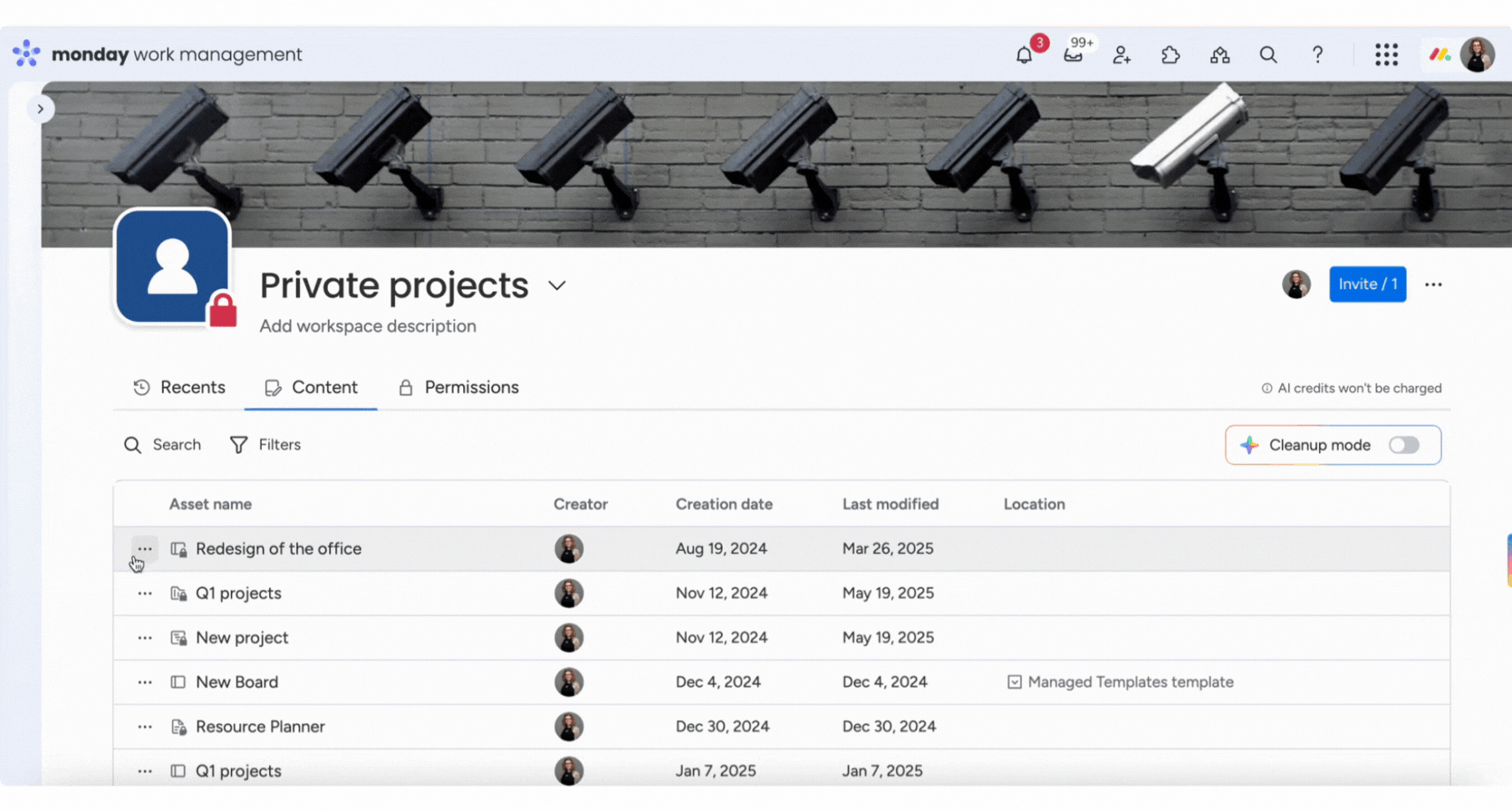The image size is (1512, 811).
Task: Click the search magnifier in top bar
Action: point(1268,55)
